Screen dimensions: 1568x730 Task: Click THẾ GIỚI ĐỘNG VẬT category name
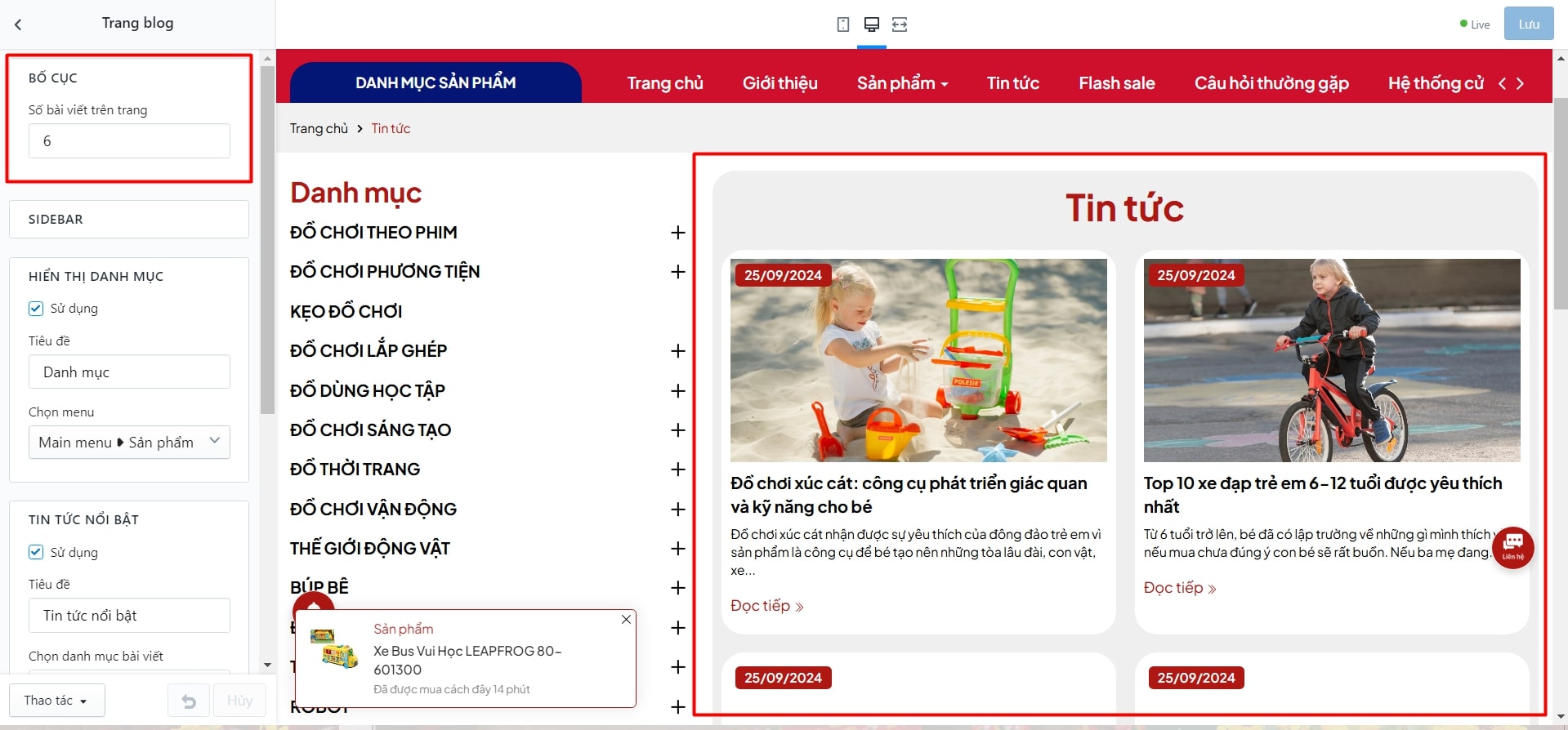click(x=369, y=549)
